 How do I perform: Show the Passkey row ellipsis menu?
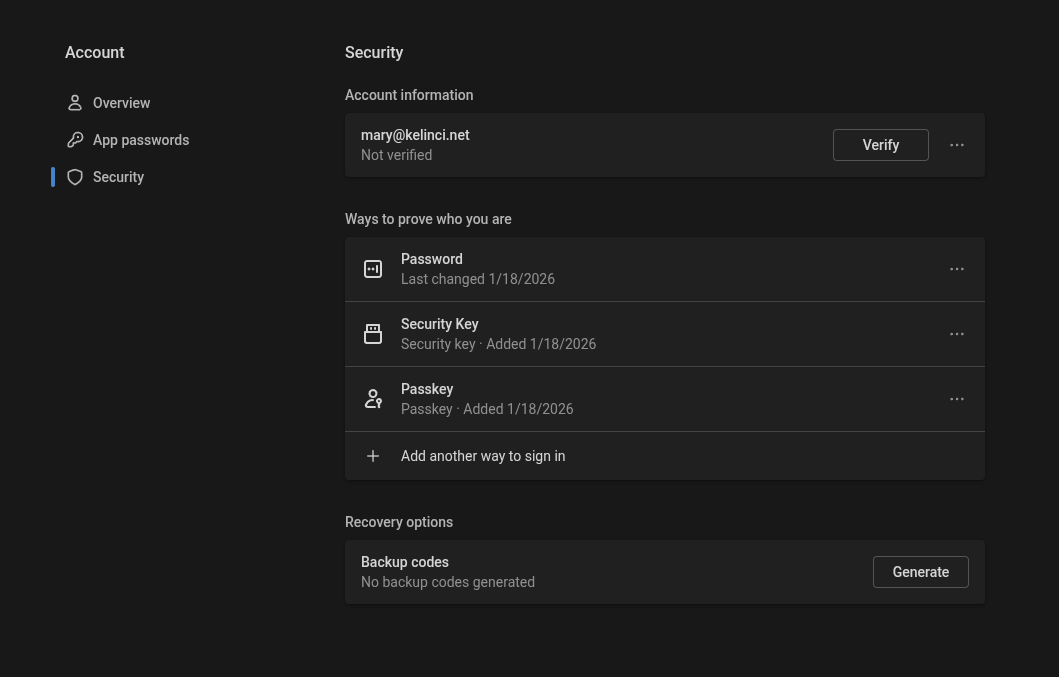(x=957, y=399)
